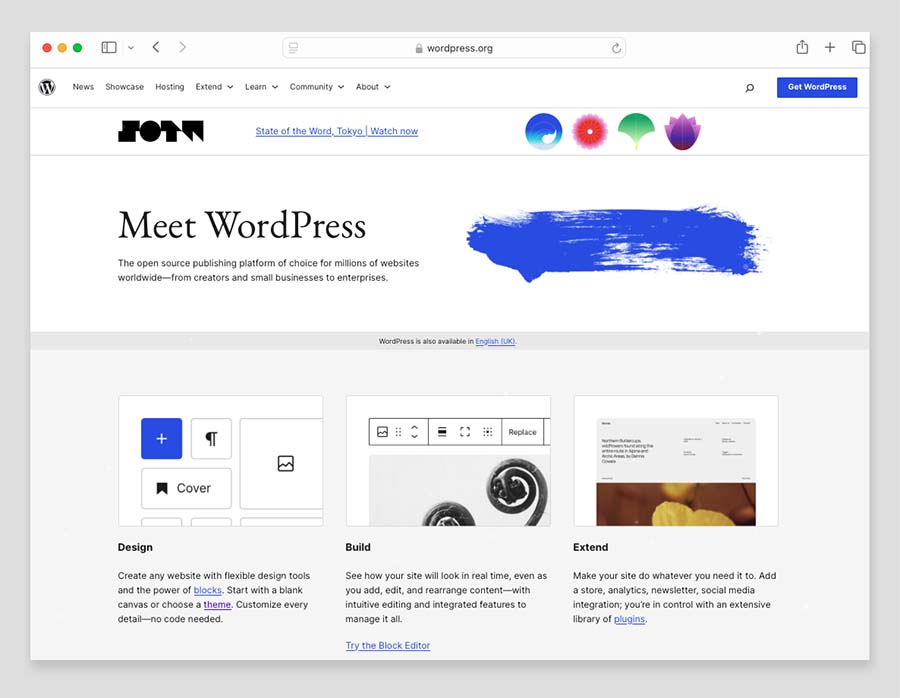The height and width of the screenshot is (698, 900).
Task: Click the wordpress.org address bar
Action: [x=454, y=48]
